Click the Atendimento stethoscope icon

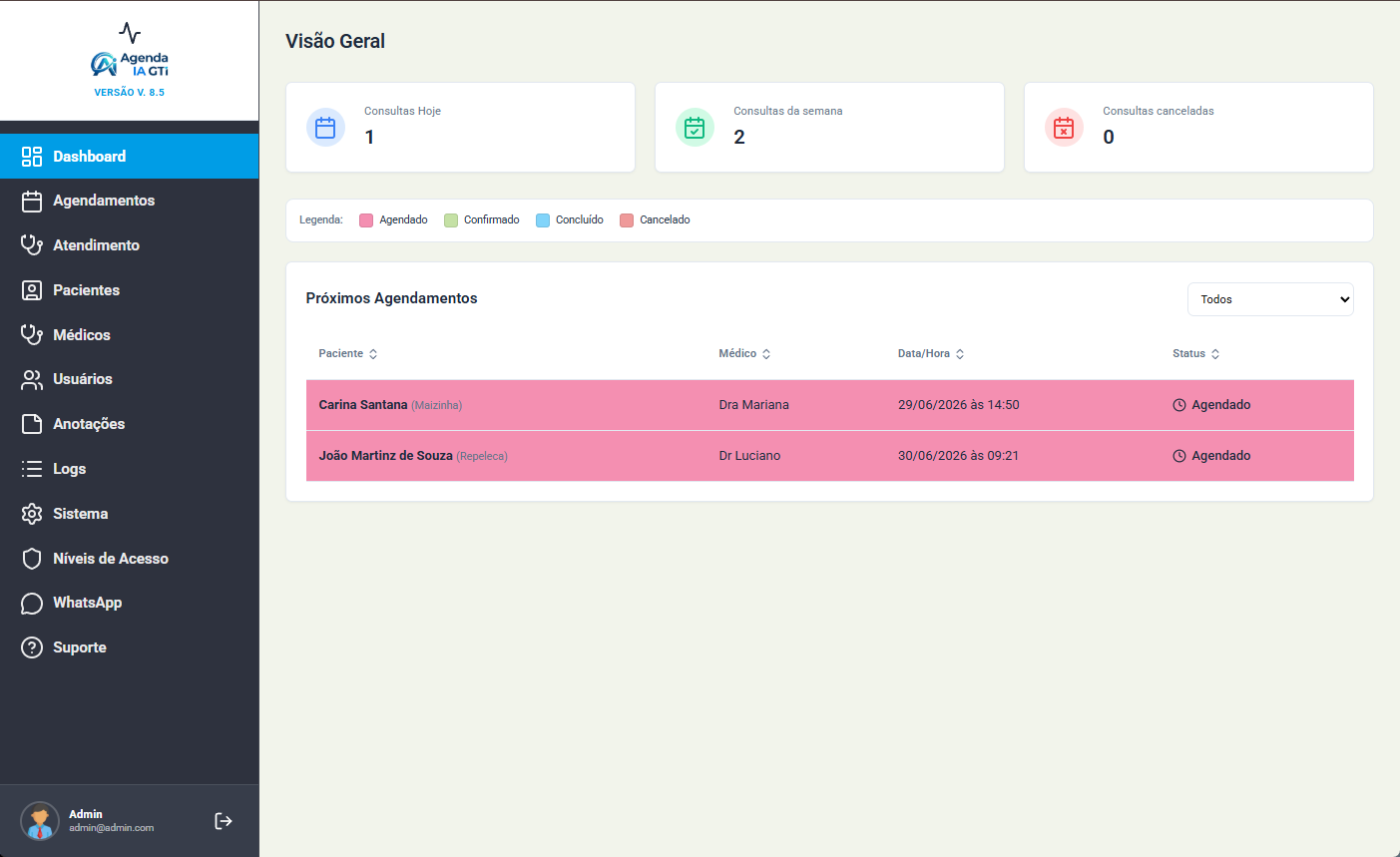(x=32, y=245)
